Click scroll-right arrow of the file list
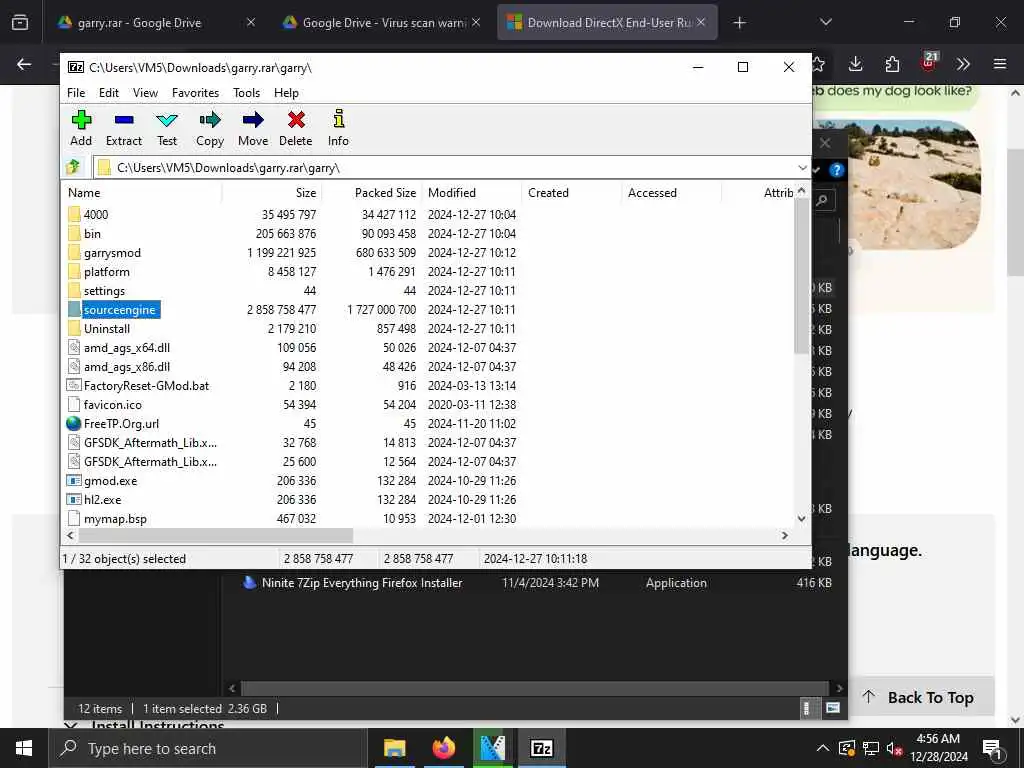 pyautogui.click(x=784, y=536)
